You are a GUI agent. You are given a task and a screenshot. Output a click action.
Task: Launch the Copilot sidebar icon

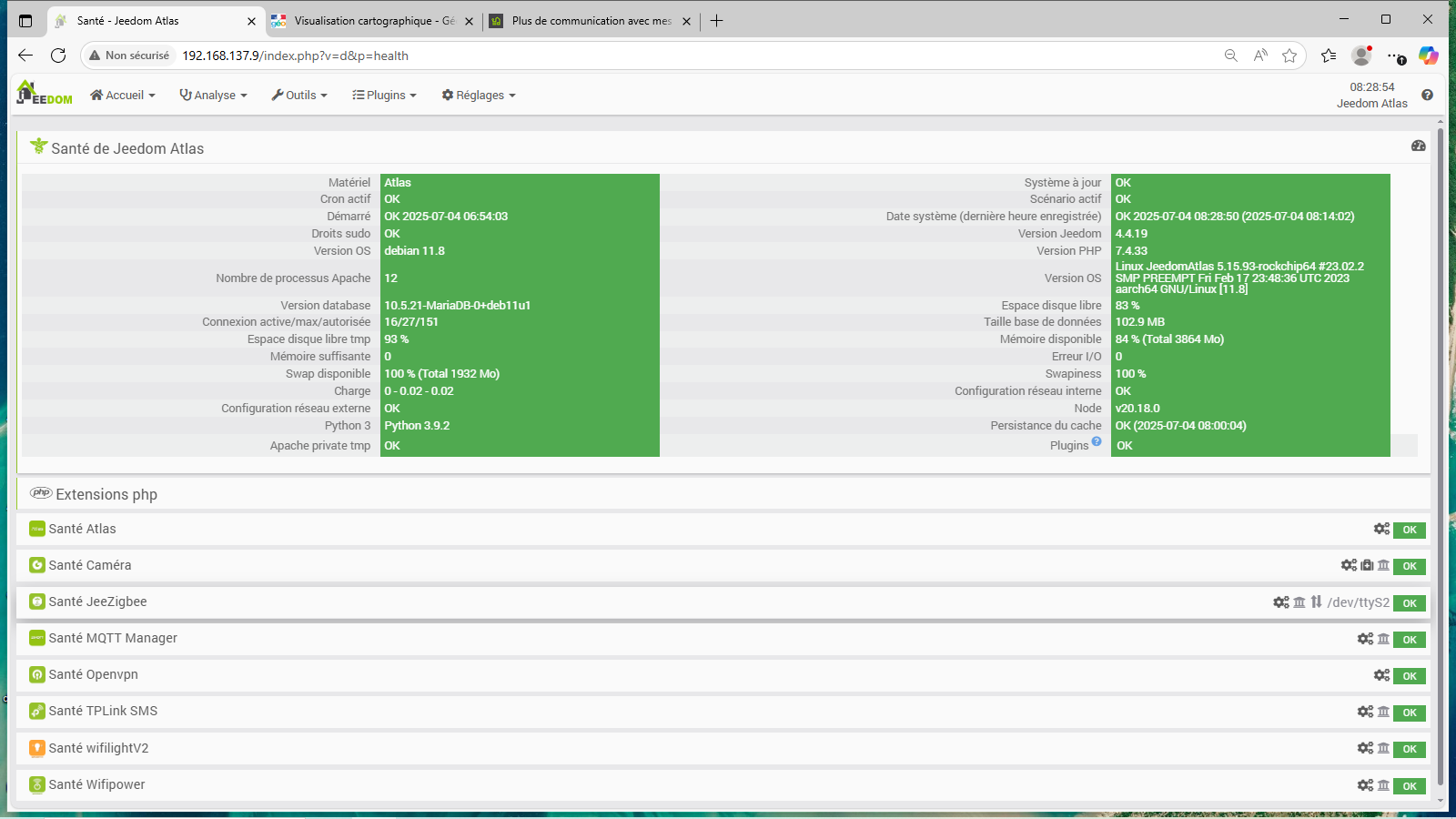(x=1429, y=56)
